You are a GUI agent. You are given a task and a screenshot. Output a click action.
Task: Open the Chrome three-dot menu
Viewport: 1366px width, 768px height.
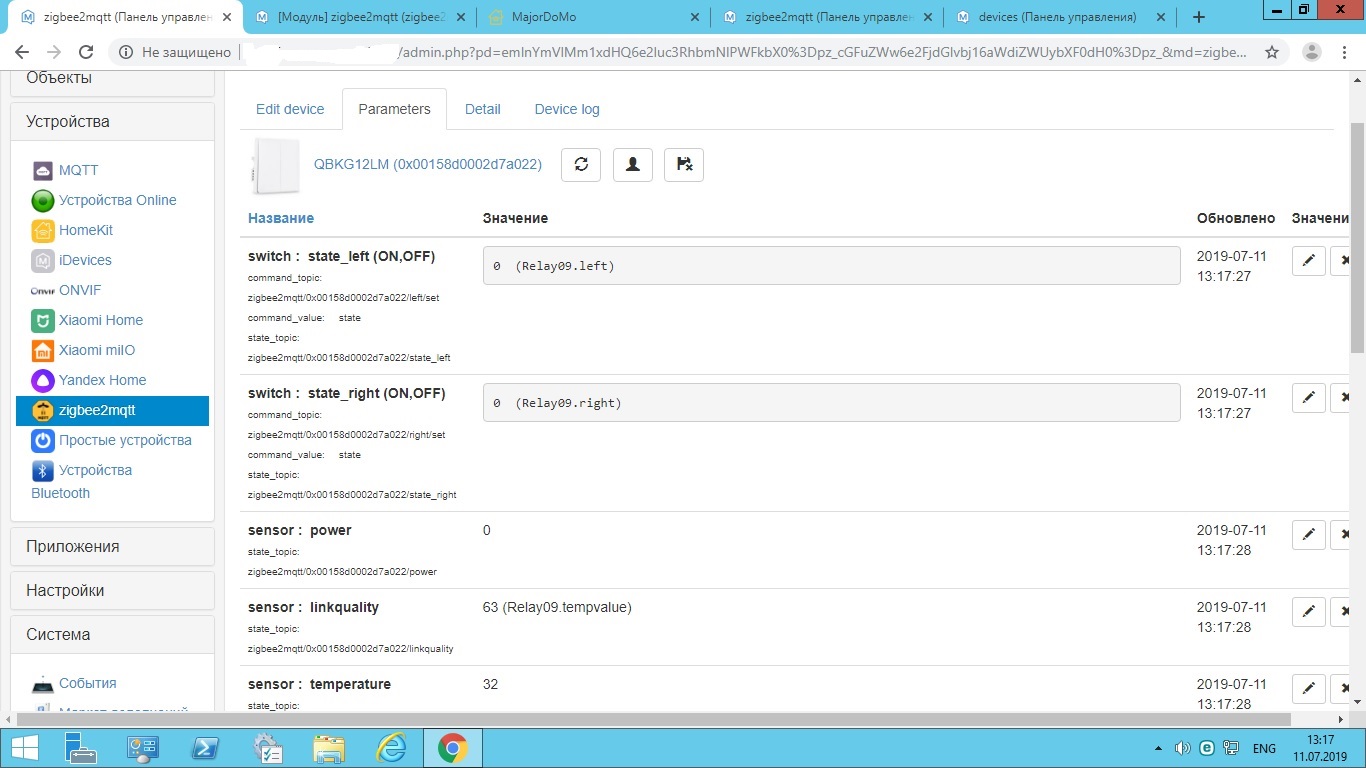[1345, 52]
